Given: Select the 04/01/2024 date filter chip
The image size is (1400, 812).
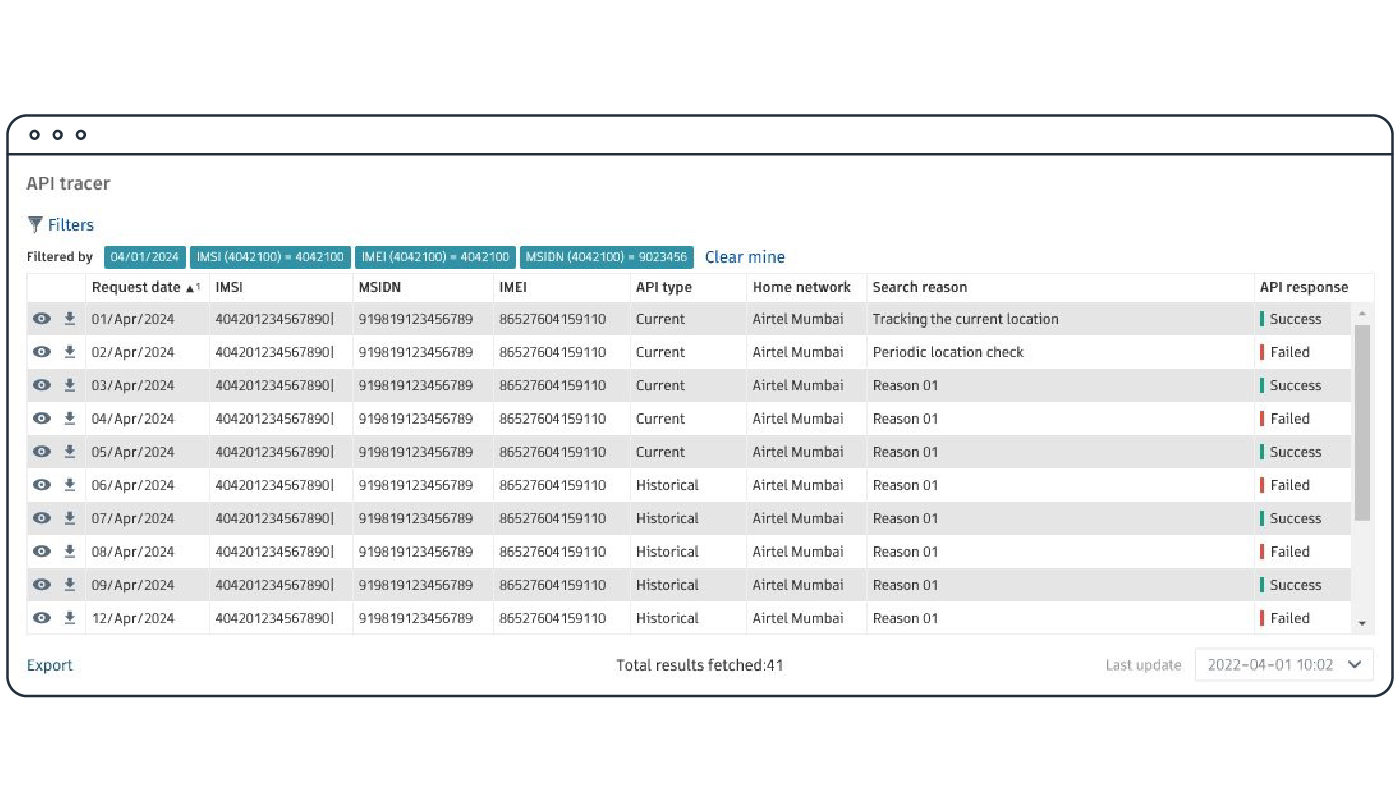Looking at the screenshot, I should [x=144, y=257].
